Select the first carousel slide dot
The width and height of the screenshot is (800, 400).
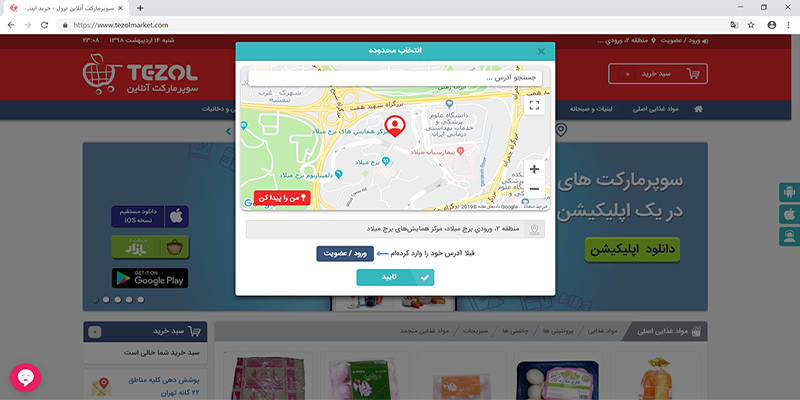pos(95,299)
